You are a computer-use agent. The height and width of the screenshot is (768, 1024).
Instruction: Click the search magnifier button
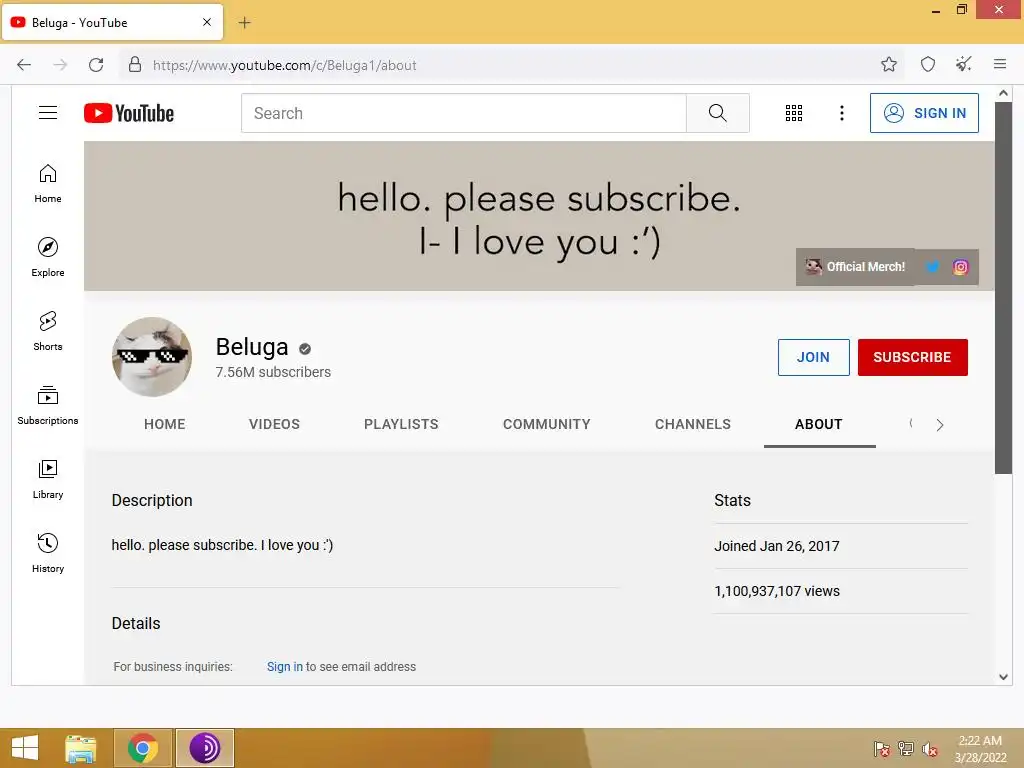(x=717, y=113)
